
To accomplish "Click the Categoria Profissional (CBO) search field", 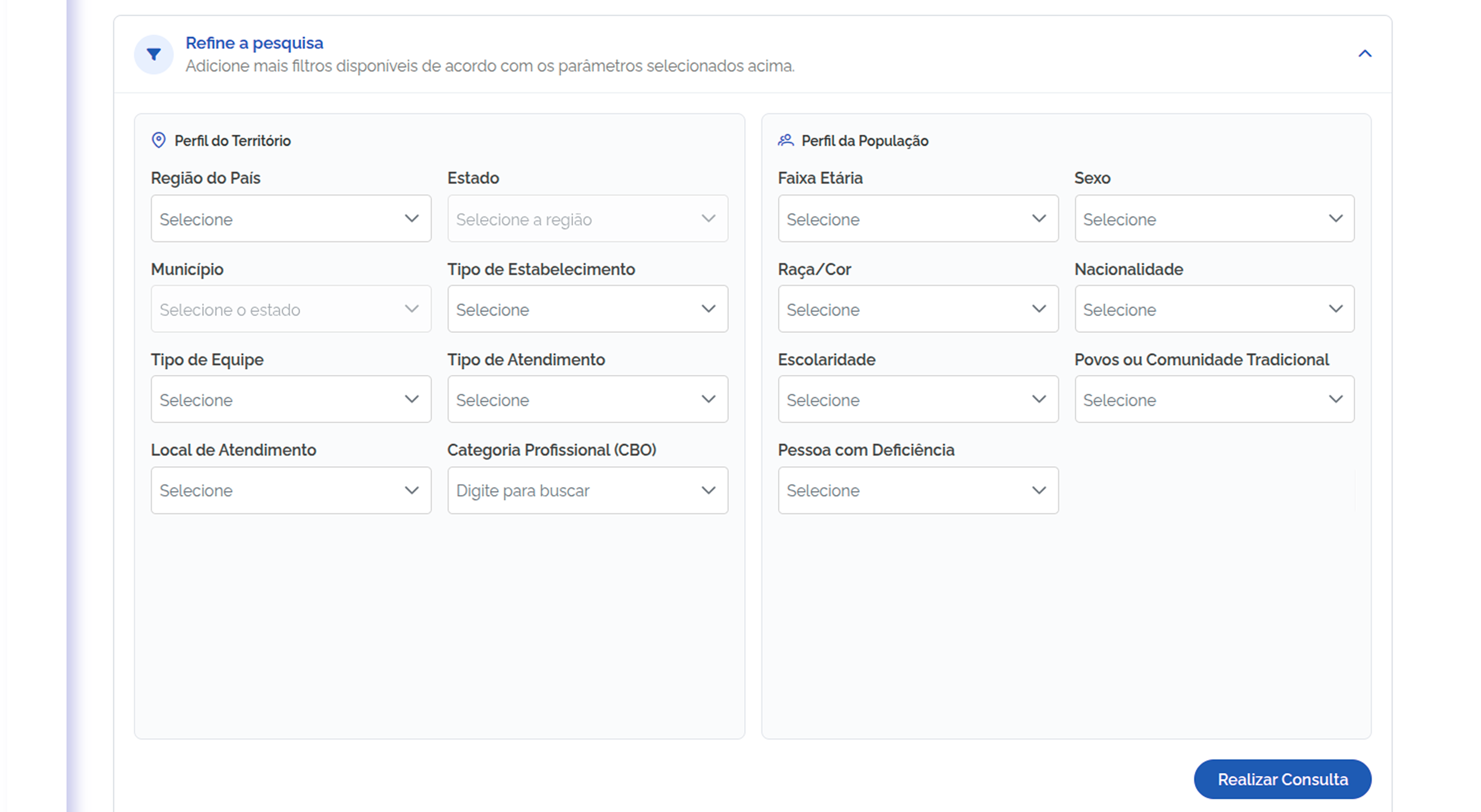I will coord(588,490).
